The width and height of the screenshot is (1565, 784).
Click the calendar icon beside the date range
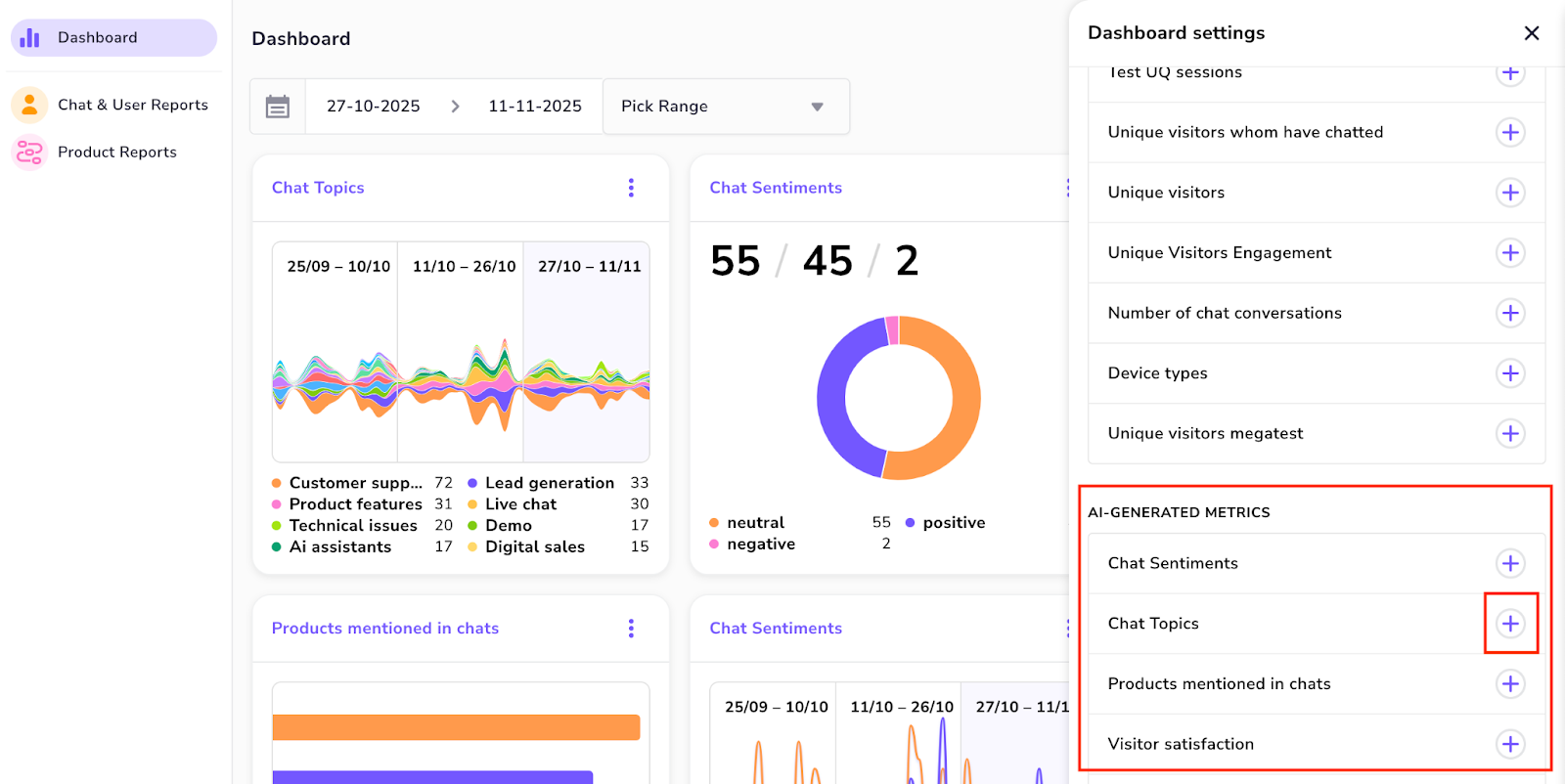tap(278, 107)
